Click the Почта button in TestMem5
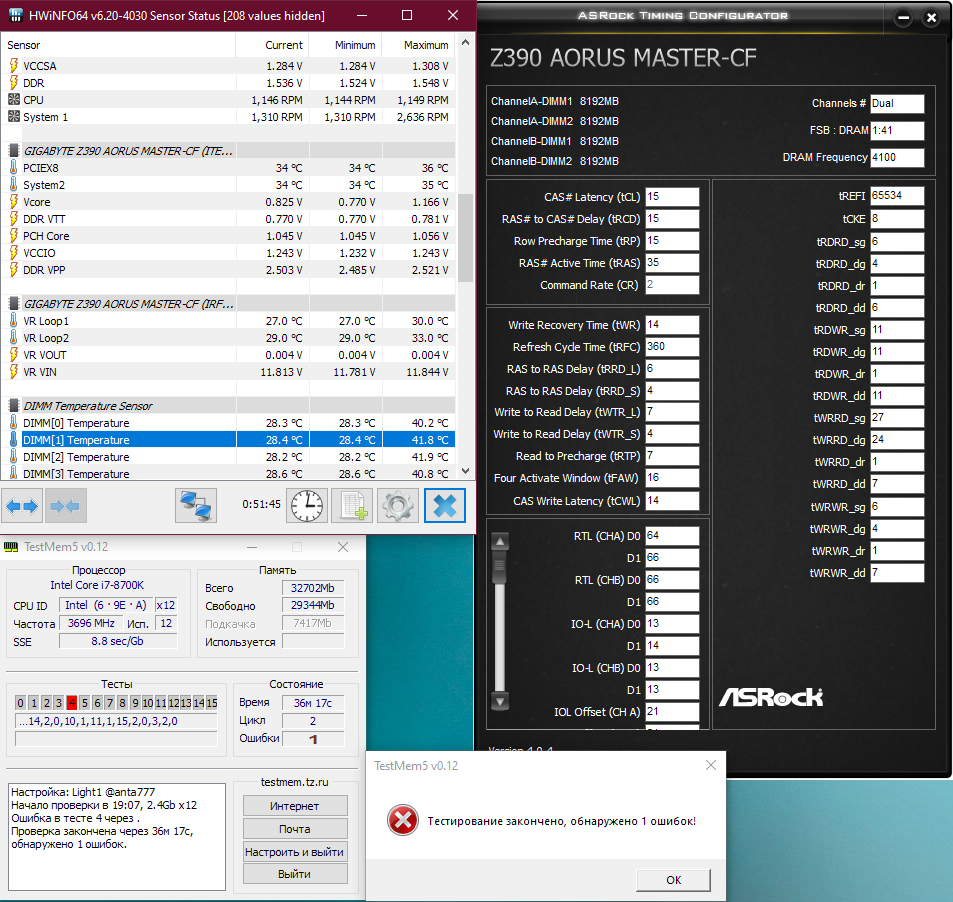This screenshot has width=953, height=902. pos(295,829)
